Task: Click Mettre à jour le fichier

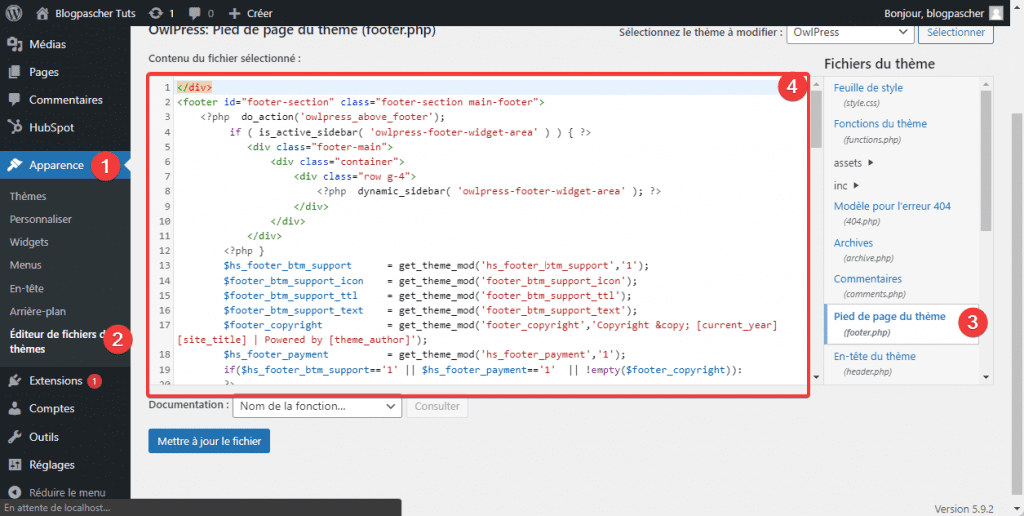Action: 209,441
